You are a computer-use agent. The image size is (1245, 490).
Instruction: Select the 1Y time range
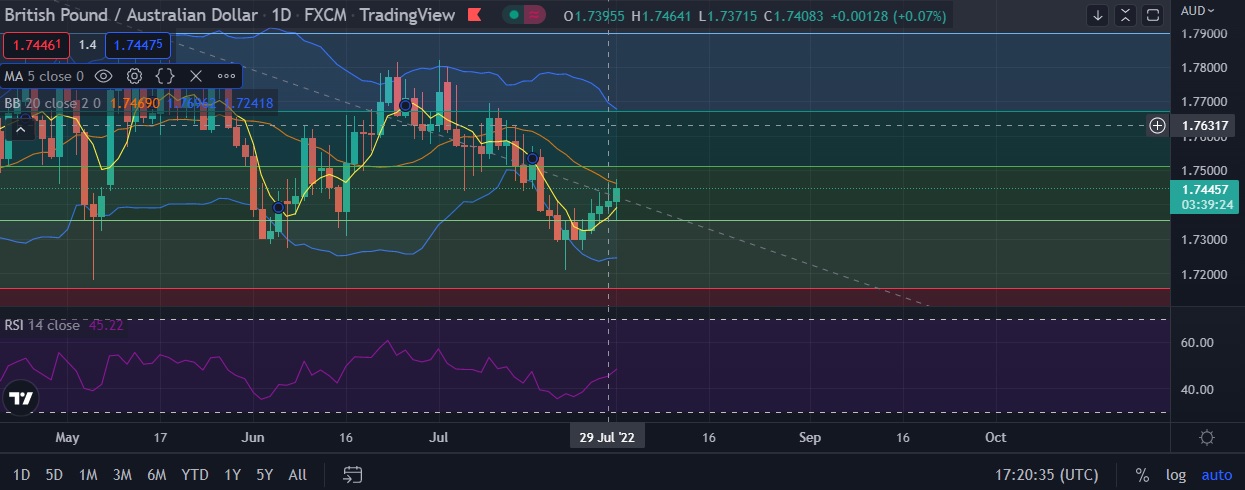coord(232,474)
